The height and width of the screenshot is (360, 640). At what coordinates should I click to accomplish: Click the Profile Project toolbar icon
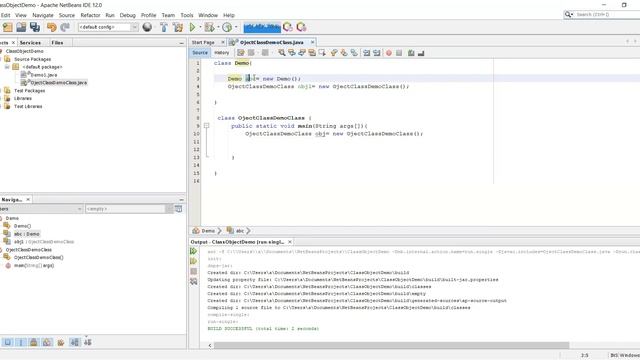(x=227, y=27)
